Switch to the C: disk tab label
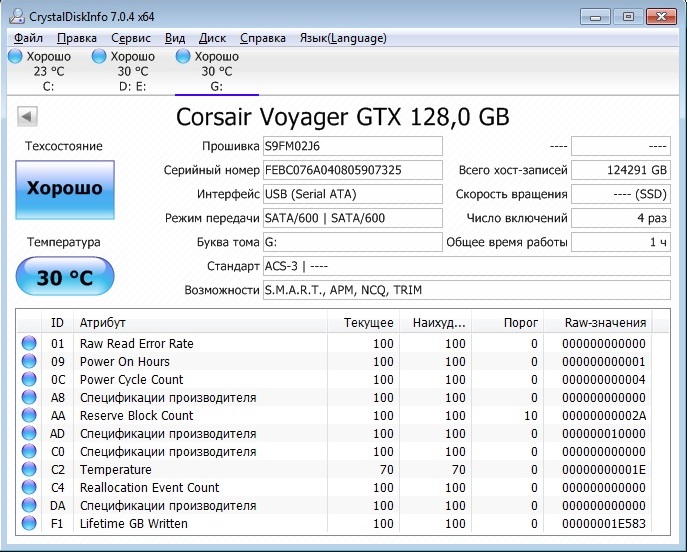Viewport: 687px width, 552px height. pos(49,86)
